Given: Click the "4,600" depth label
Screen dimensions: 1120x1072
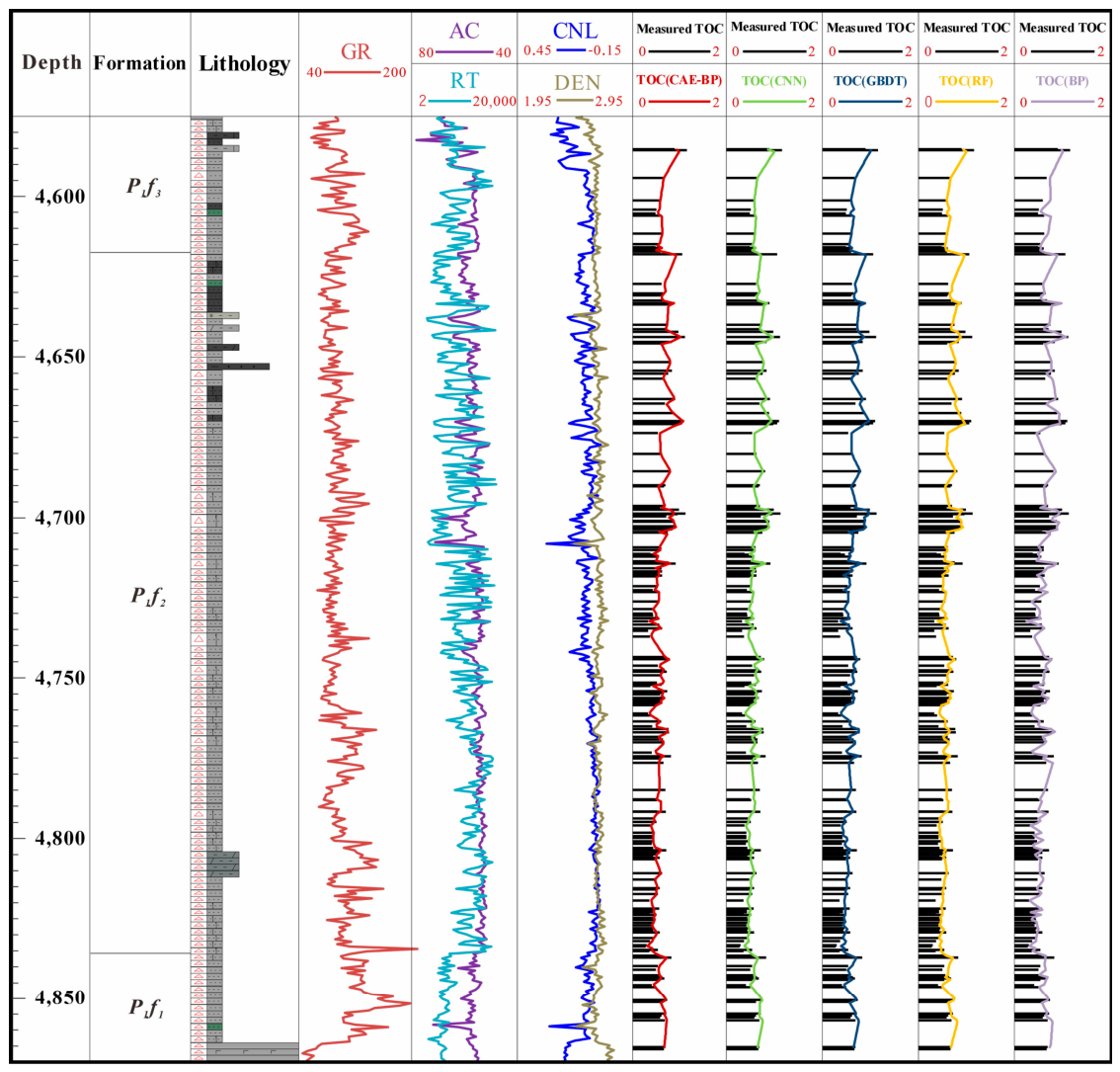Looking at the screenshot, I should pos(60,197).
